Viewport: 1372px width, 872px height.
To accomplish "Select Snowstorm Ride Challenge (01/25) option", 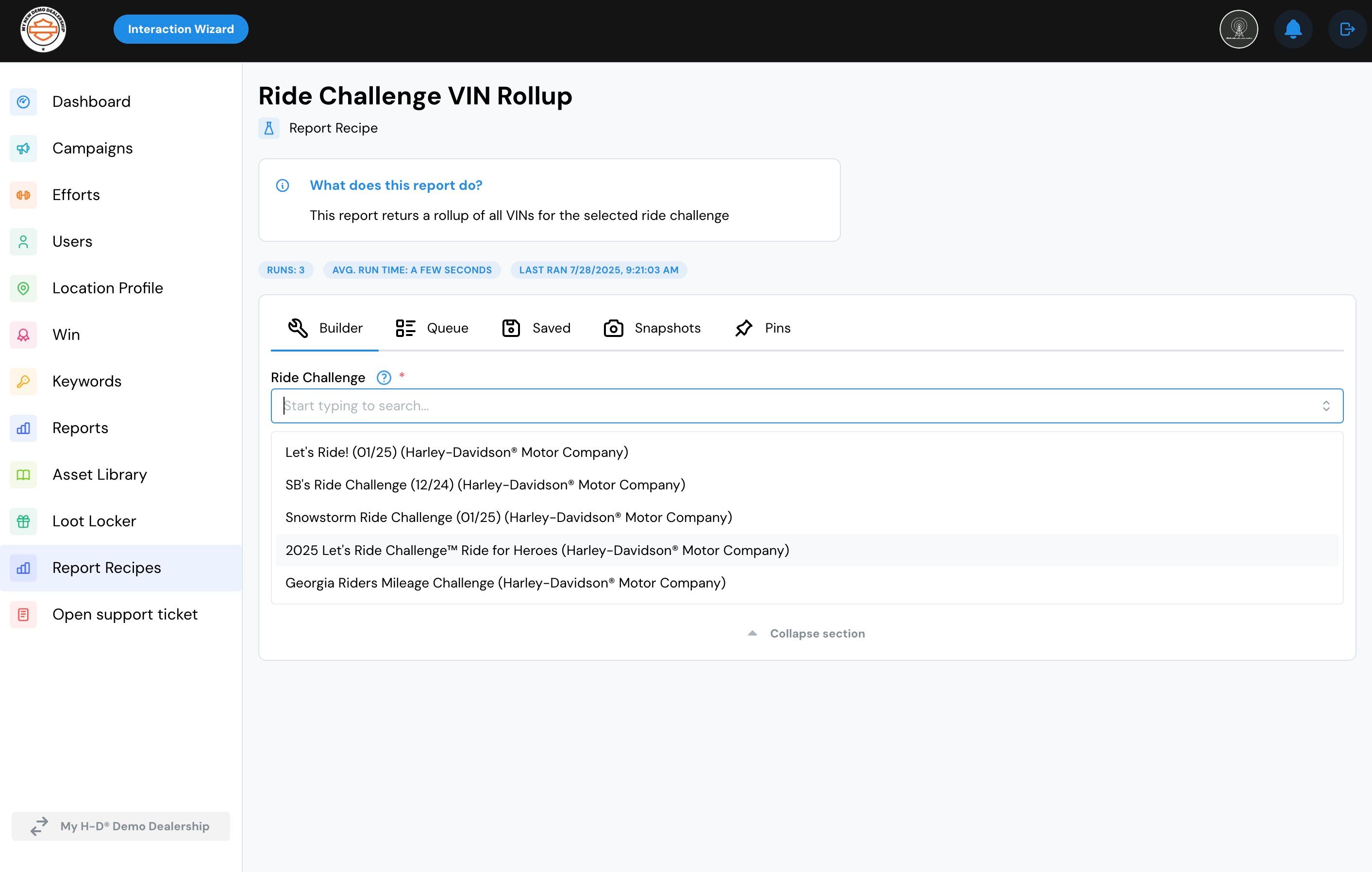I will (x=508, y=518).
